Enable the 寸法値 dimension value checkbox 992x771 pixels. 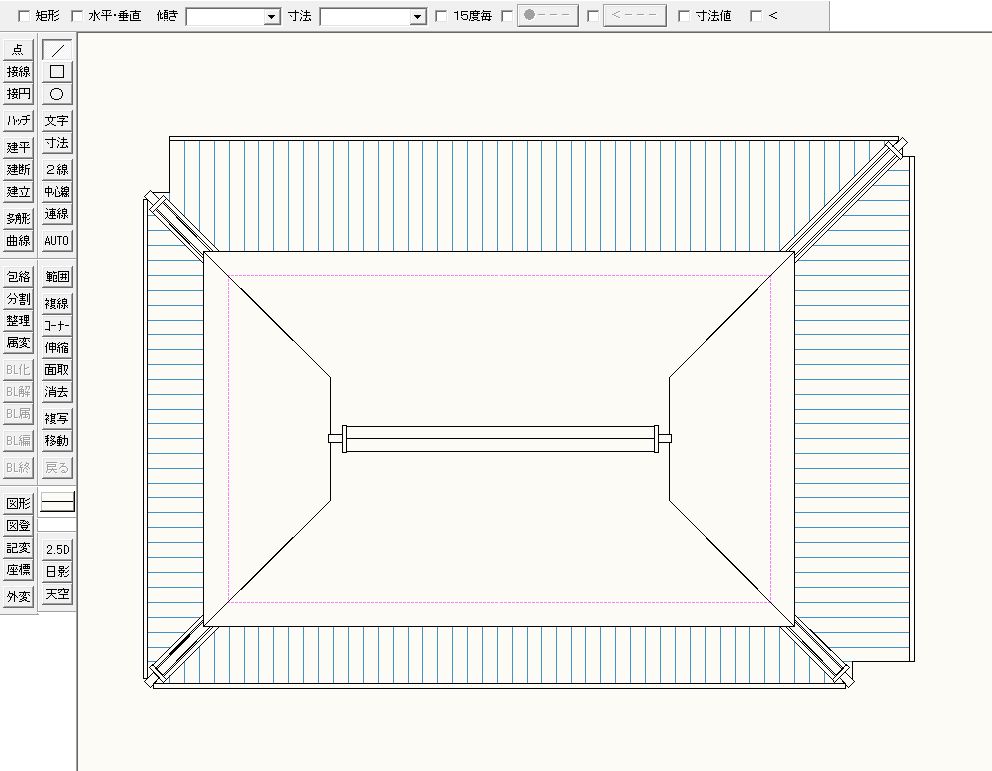tap(684, 16)
